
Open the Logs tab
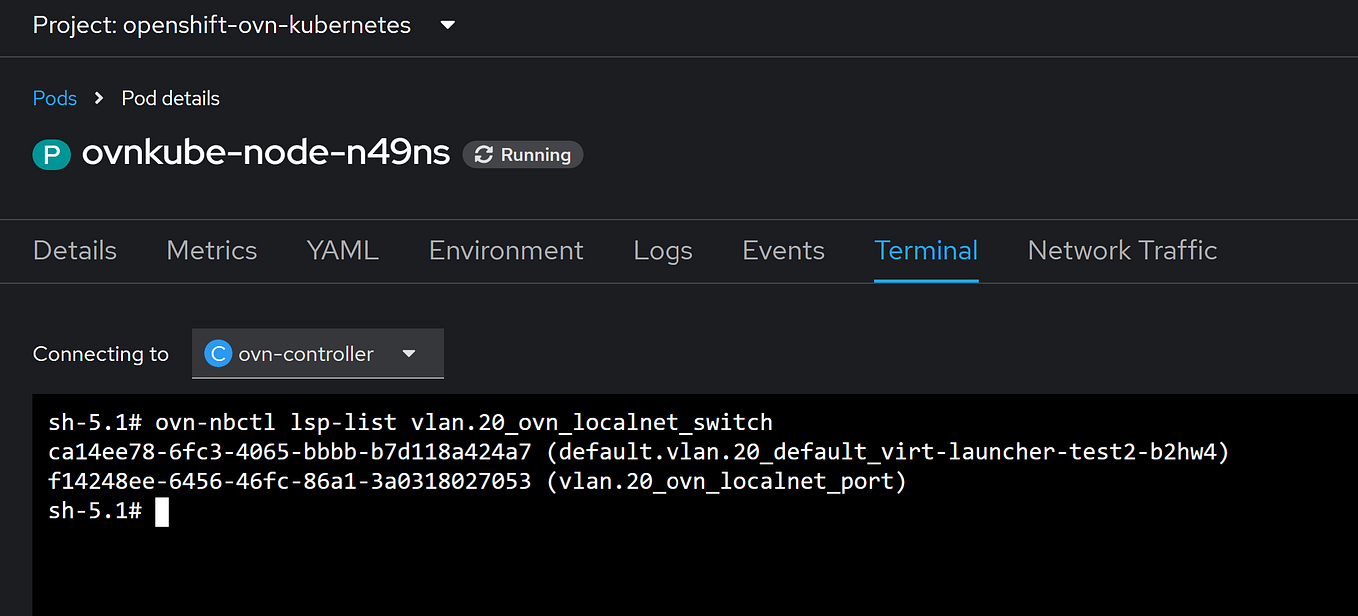point(662,250)
